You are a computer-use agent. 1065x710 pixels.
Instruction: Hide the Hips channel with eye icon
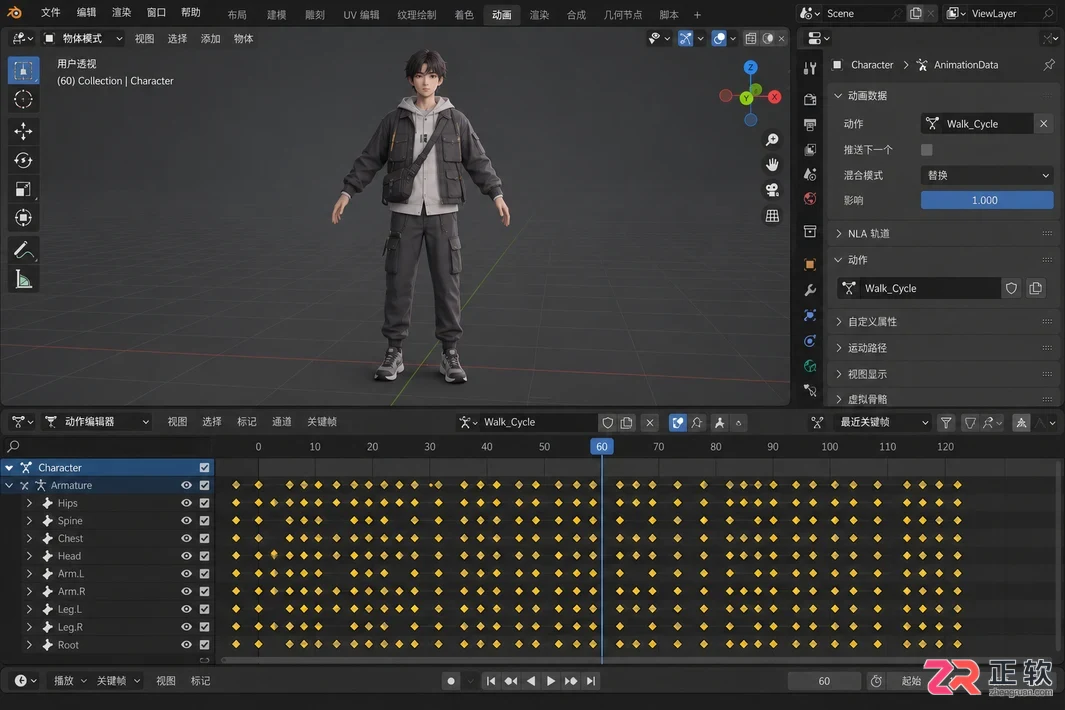[186, 503]
